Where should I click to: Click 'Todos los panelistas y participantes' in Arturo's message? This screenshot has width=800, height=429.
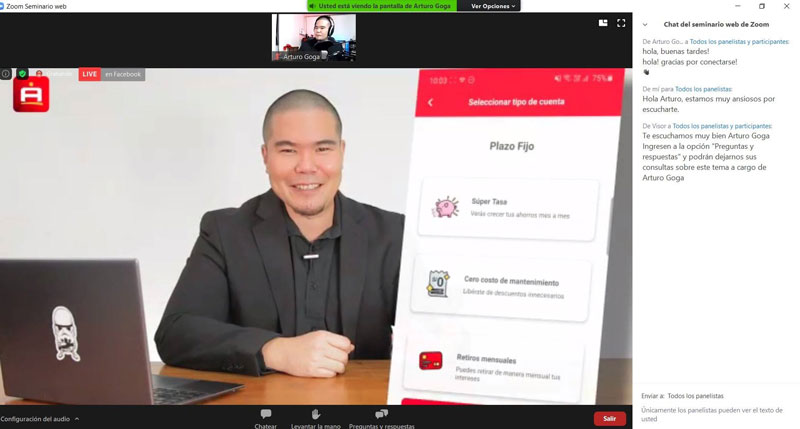pyautogui.click(x=739, y=42)
